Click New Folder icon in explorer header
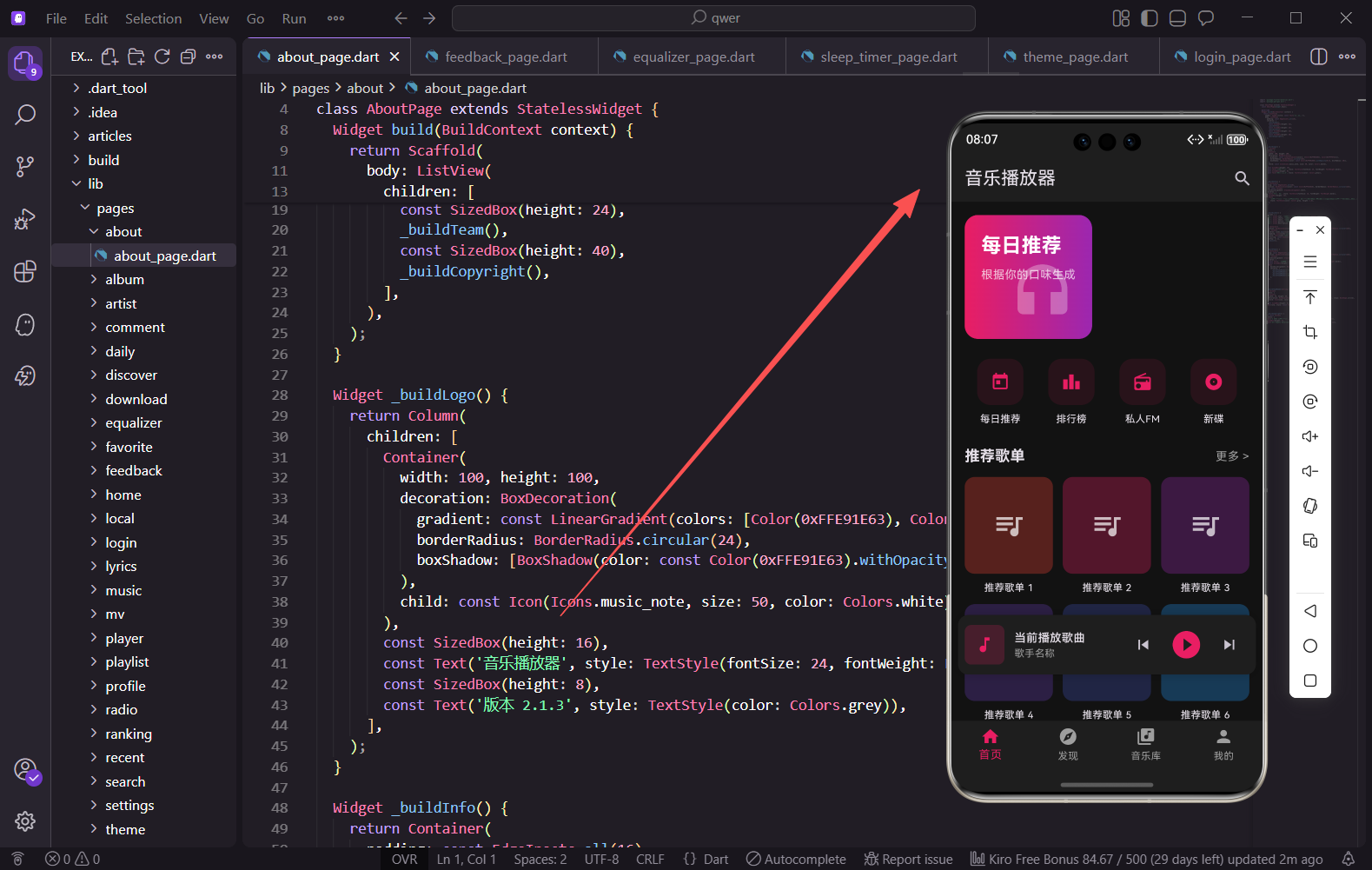 (136, 56)
